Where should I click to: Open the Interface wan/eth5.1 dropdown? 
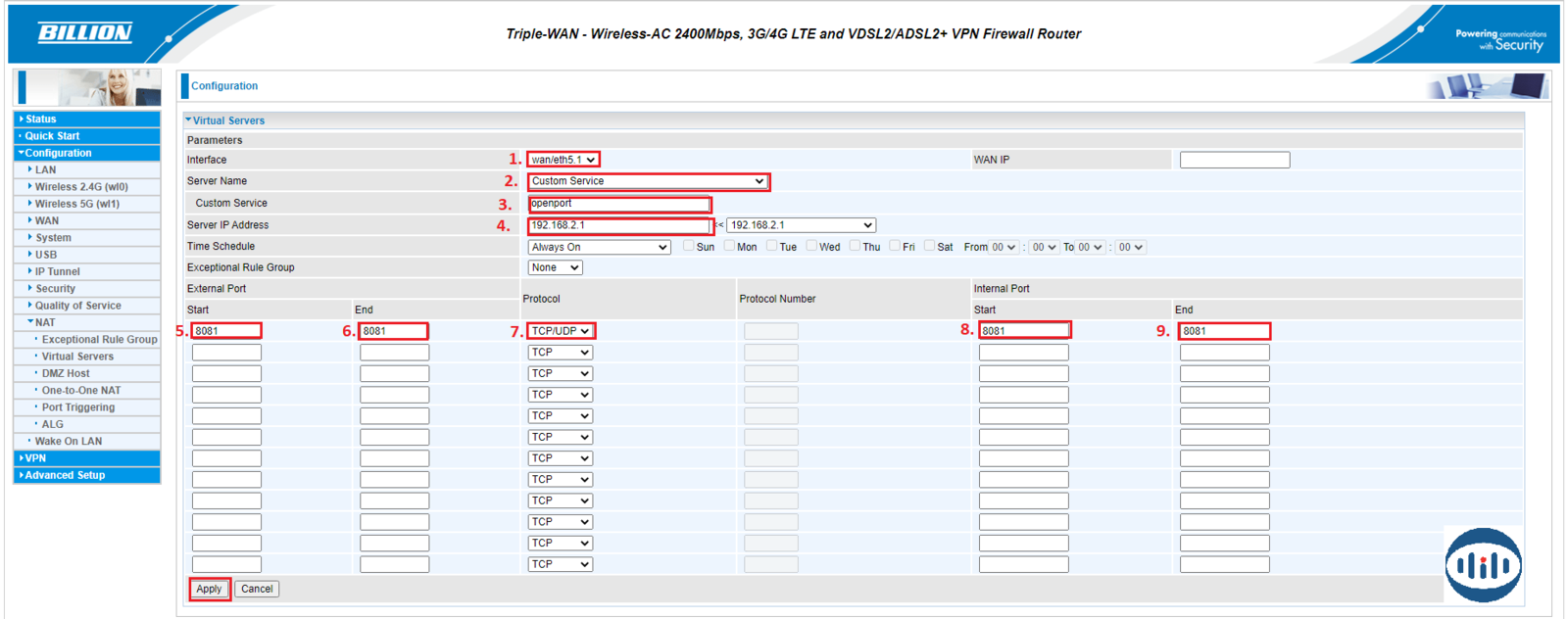coord(563,160)
